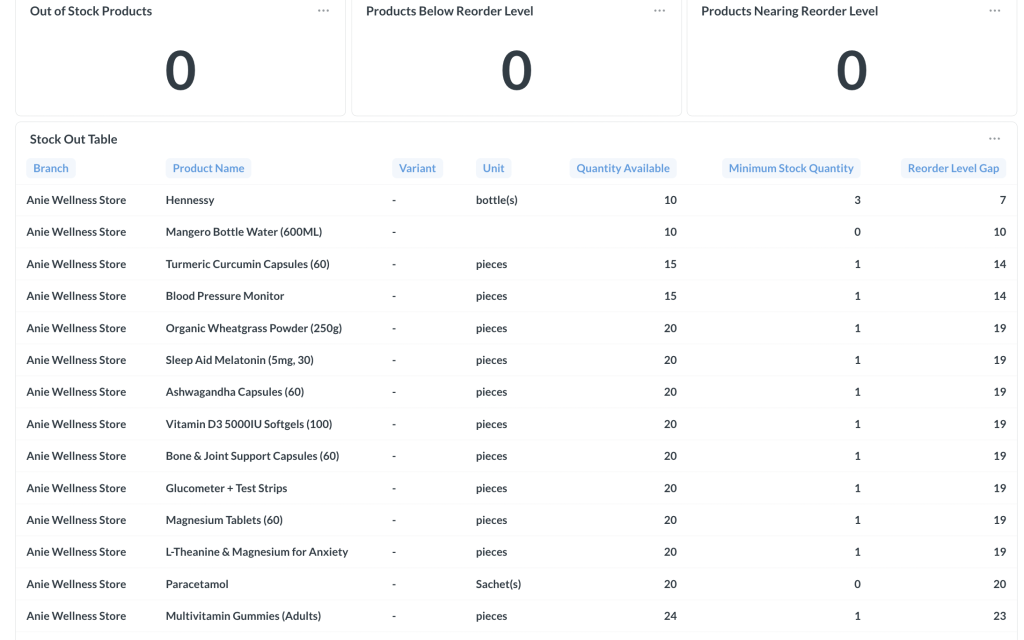
Task: Sort the table by Branch column
Action: point(50,168)
